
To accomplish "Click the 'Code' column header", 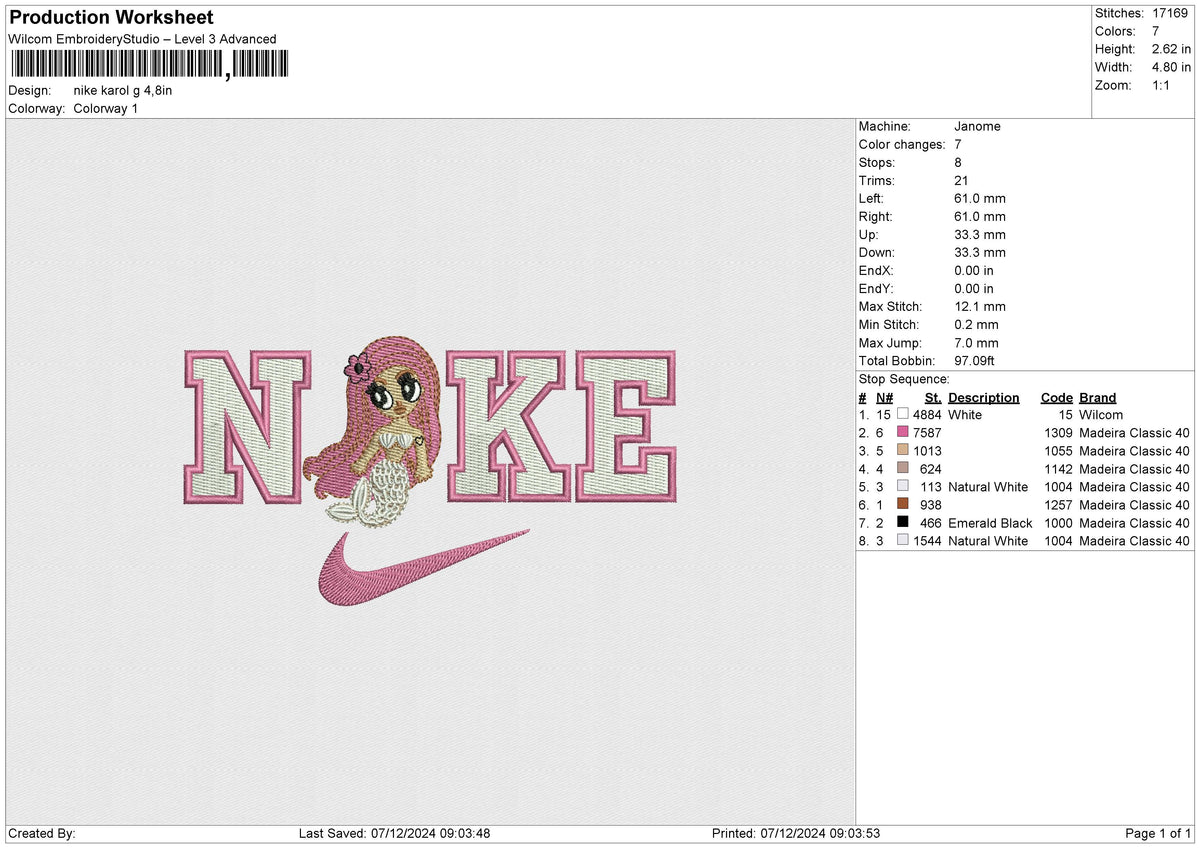I will (x=1057, y=397).
